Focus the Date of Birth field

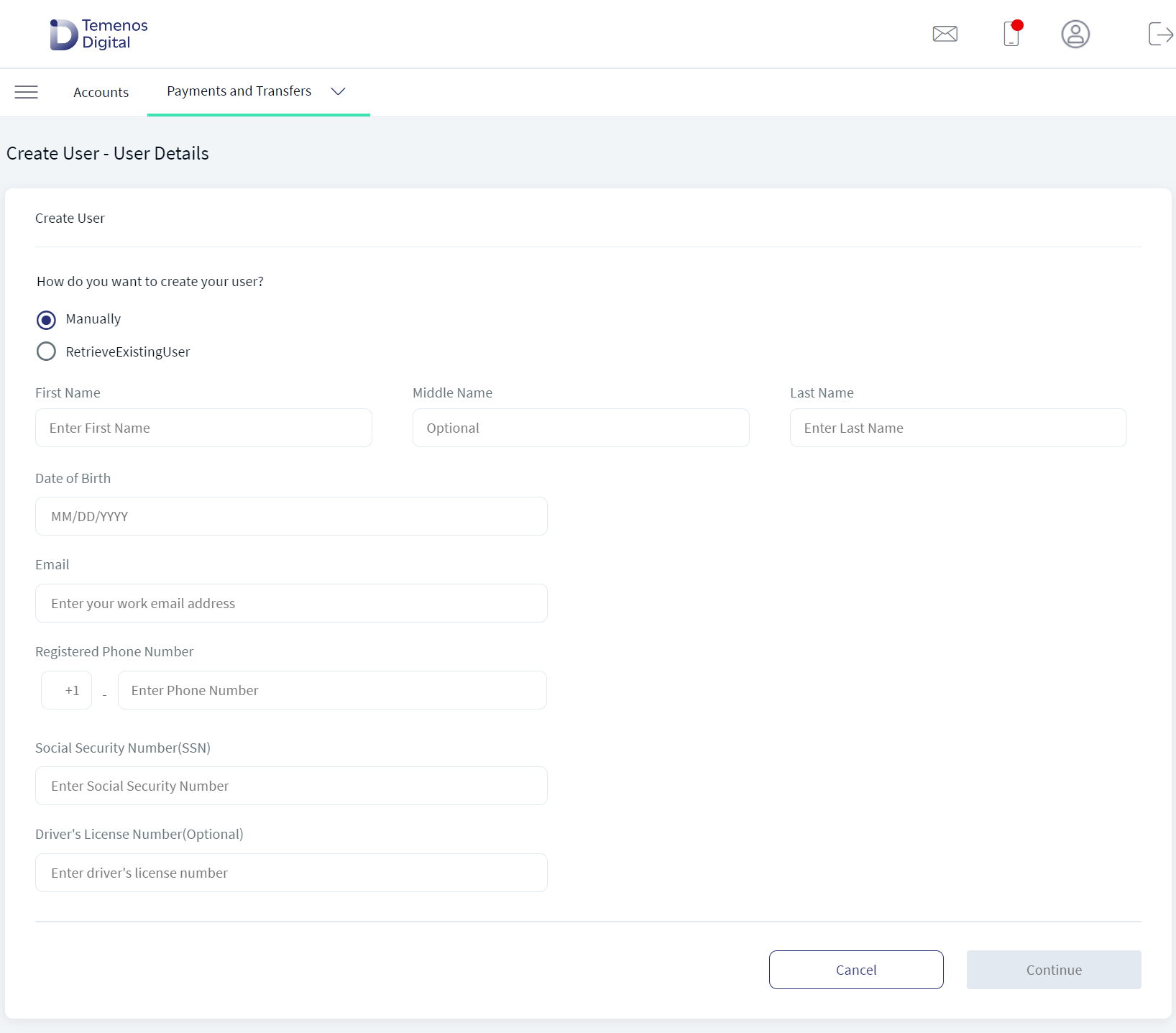click(x=291, y=516)
